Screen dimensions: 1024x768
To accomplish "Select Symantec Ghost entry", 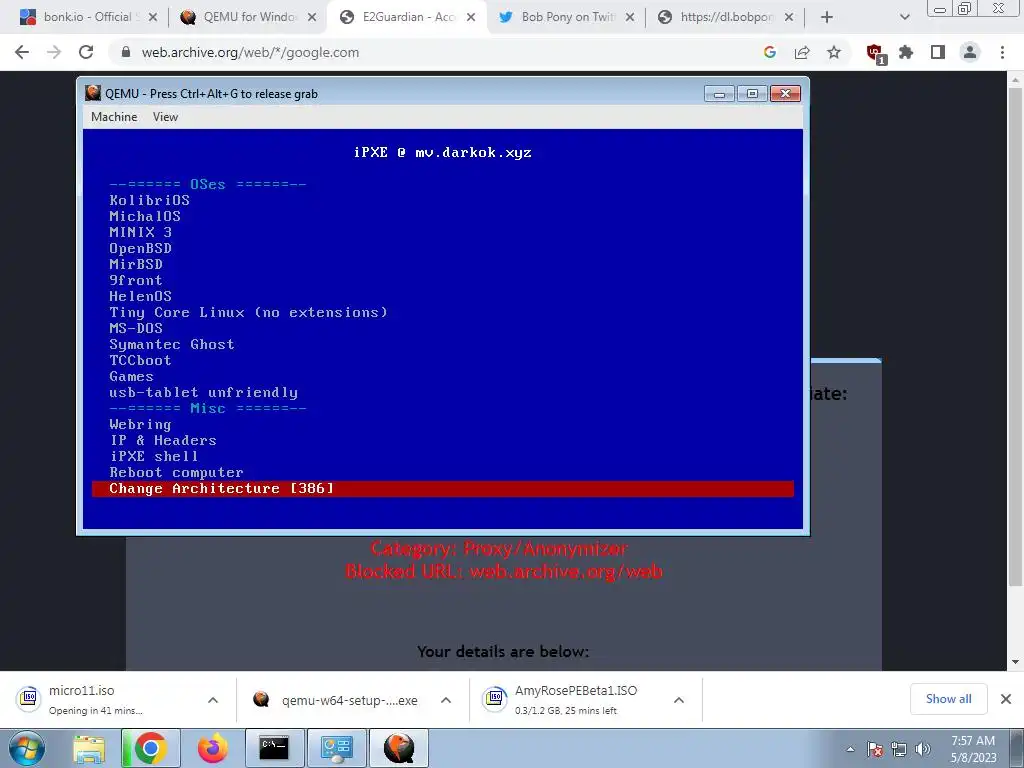I will point(172,344).
